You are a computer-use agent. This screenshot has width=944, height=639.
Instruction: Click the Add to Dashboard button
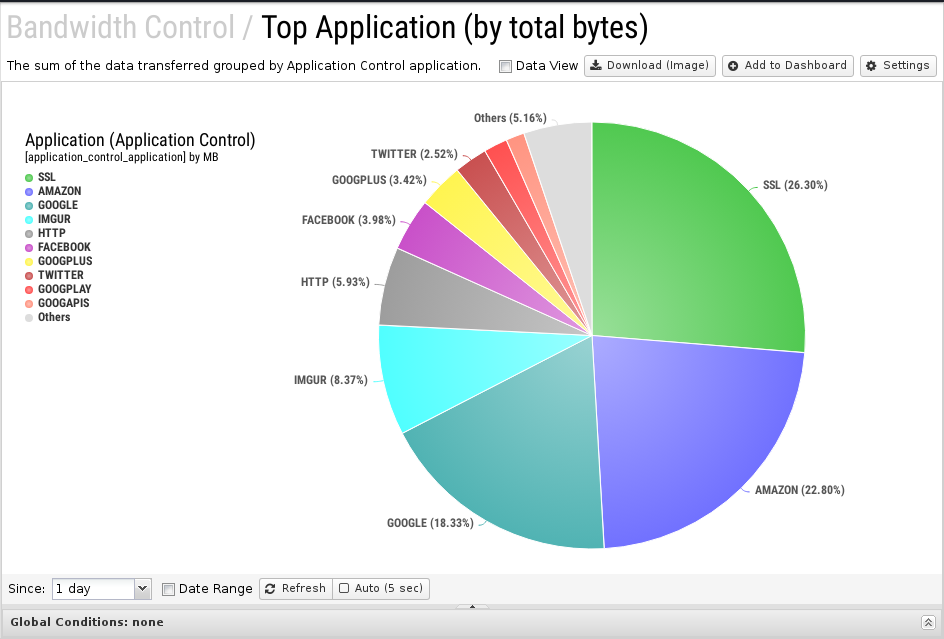click(x=787, y=66)
